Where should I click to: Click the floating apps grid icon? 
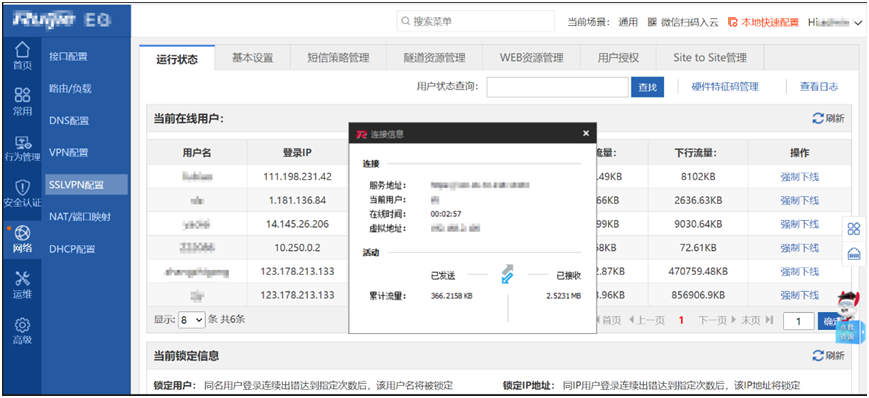853,229
